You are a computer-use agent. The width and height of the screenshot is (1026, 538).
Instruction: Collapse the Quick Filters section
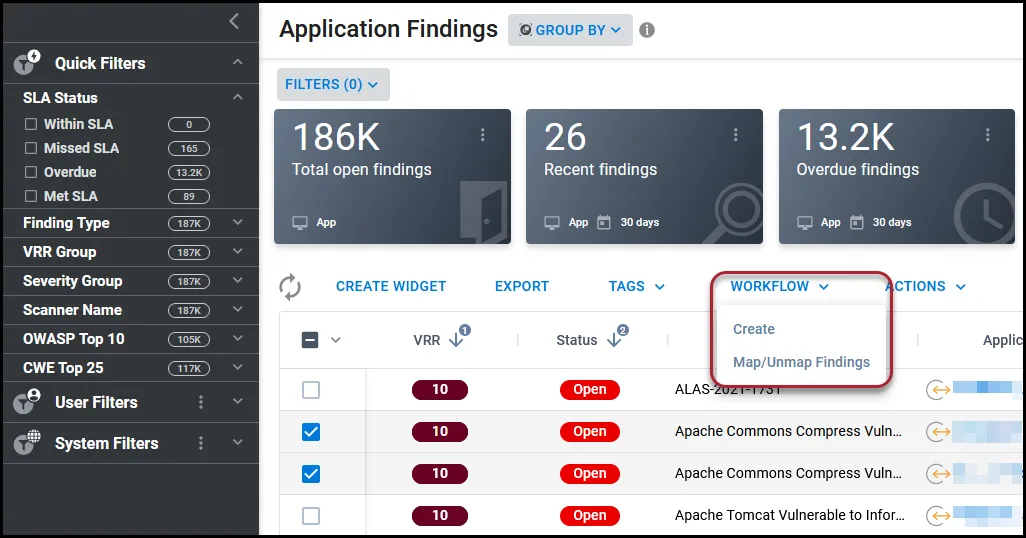click(x=238, y=62)
